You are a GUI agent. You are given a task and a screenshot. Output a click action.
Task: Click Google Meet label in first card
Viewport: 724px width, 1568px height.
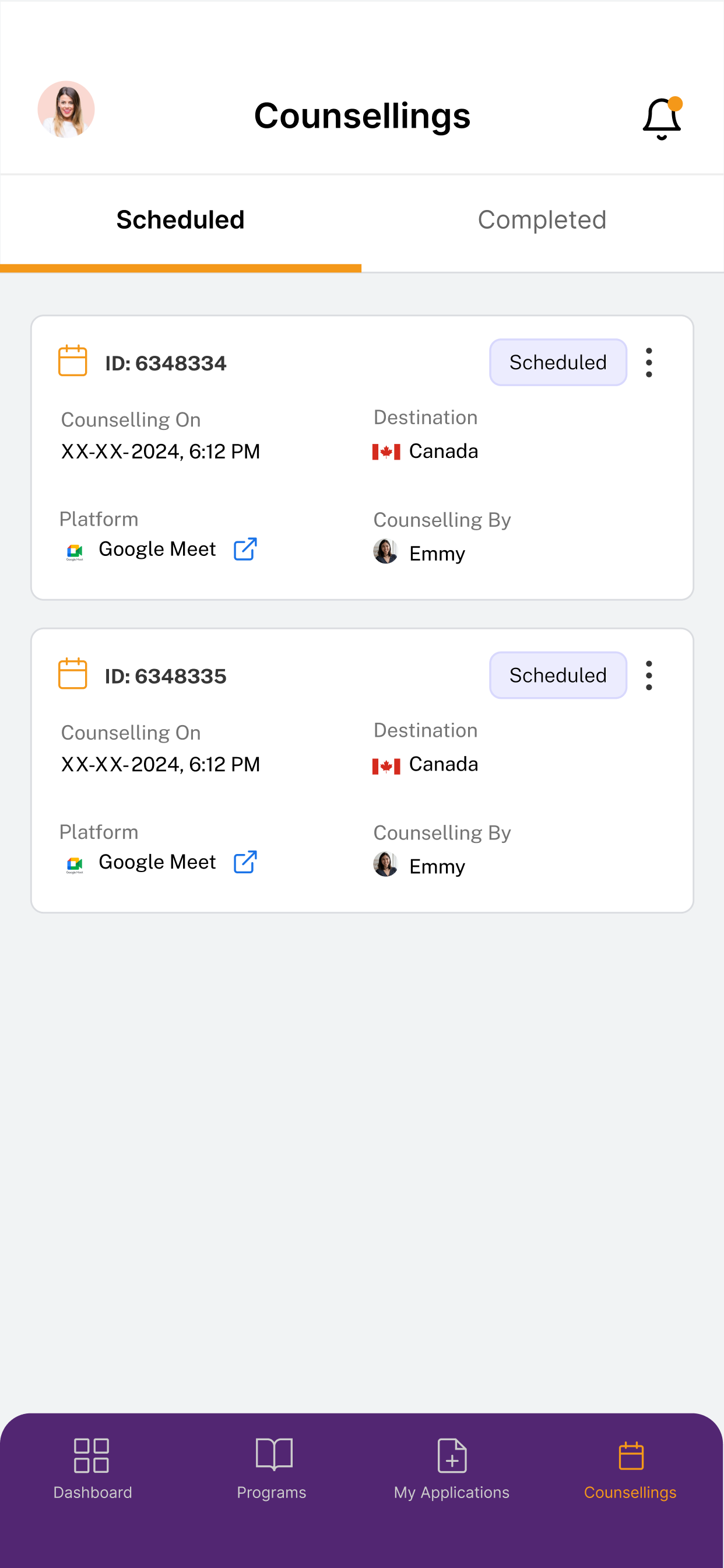[157, 549]
